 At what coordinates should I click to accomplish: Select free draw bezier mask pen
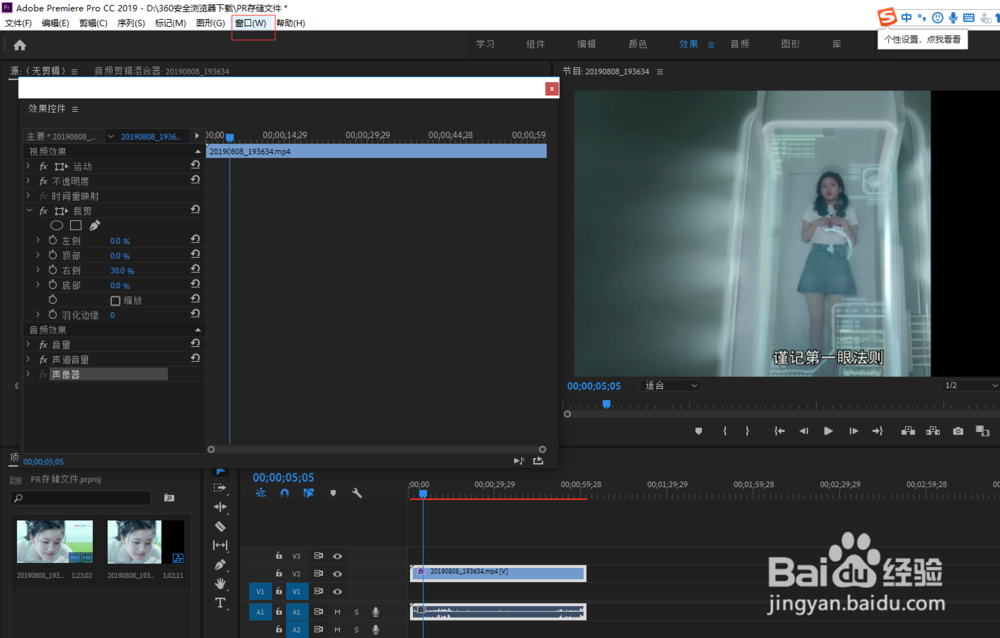coord(94,225)
